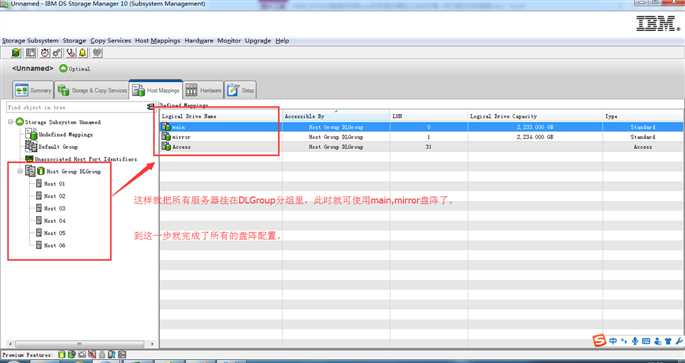685x363 pixels.
Task: Click the Sogou microphone icon
Action: point(635,341)
